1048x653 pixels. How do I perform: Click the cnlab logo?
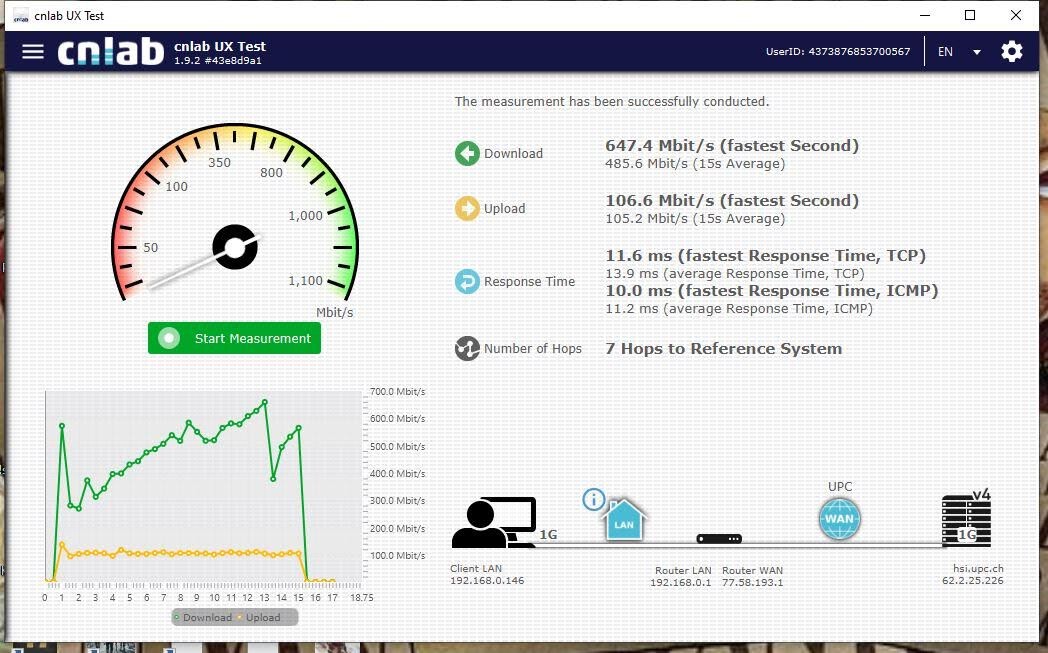tap(110, 52)
